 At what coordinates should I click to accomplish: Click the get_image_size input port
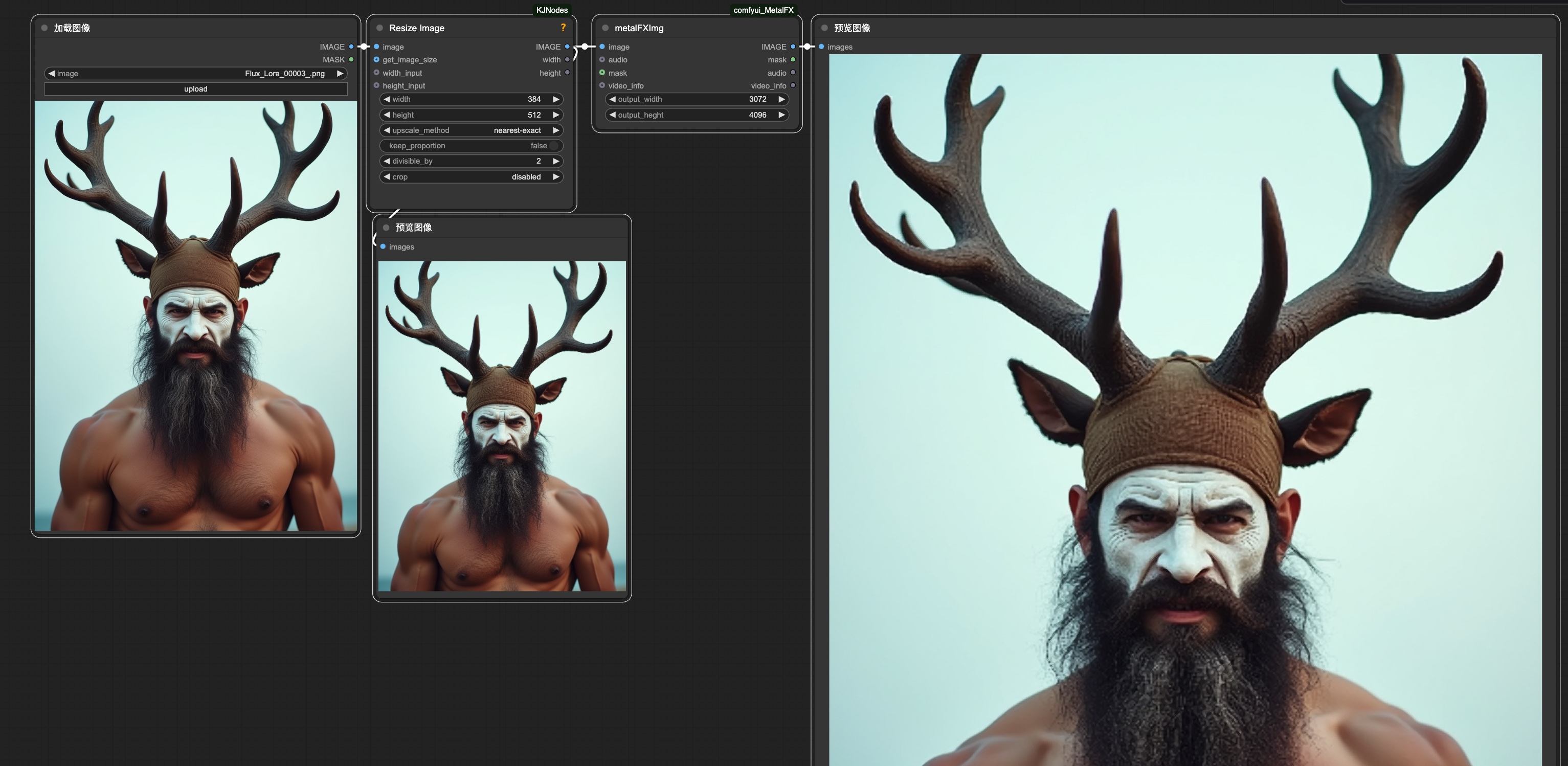coord(377,60)
